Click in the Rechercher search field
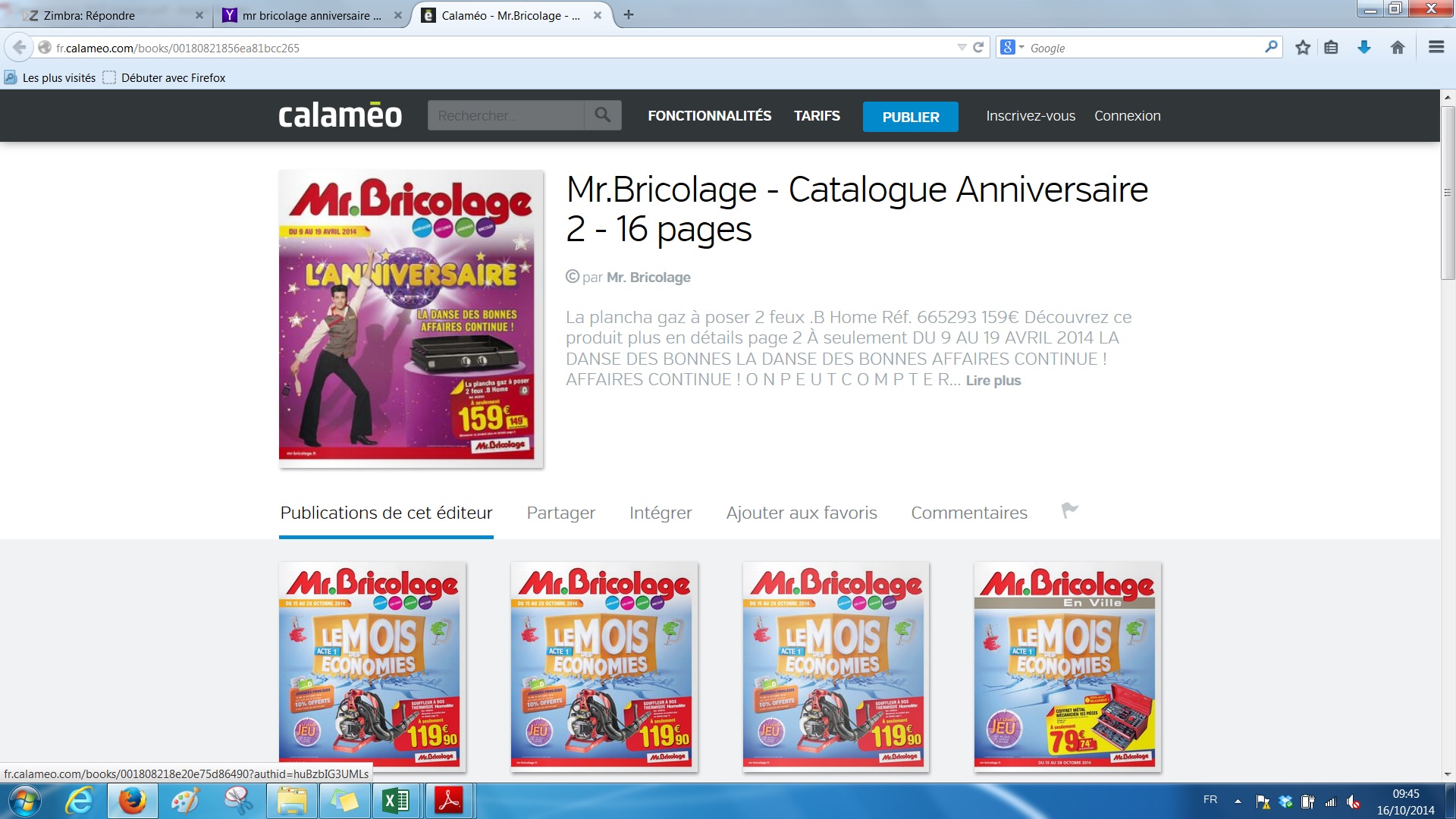 pos(506,115)
